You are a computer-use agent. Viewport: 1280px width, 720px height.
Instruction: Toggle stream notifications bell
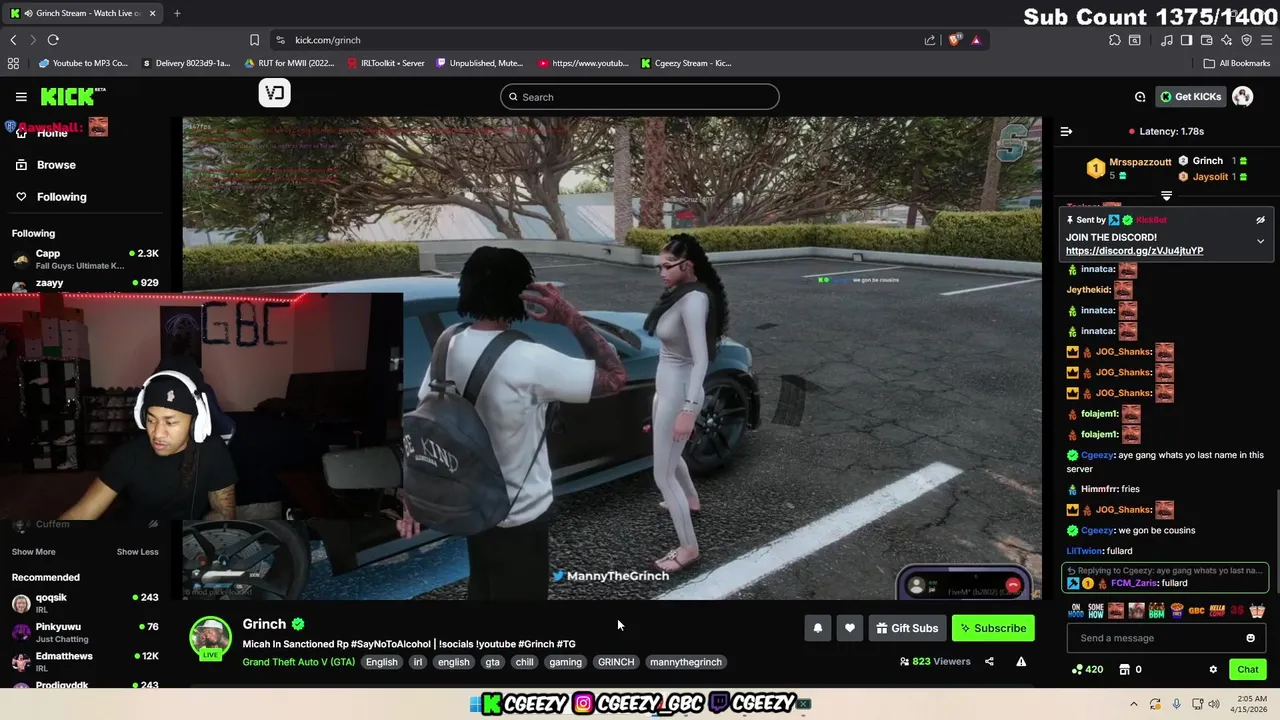817,628
